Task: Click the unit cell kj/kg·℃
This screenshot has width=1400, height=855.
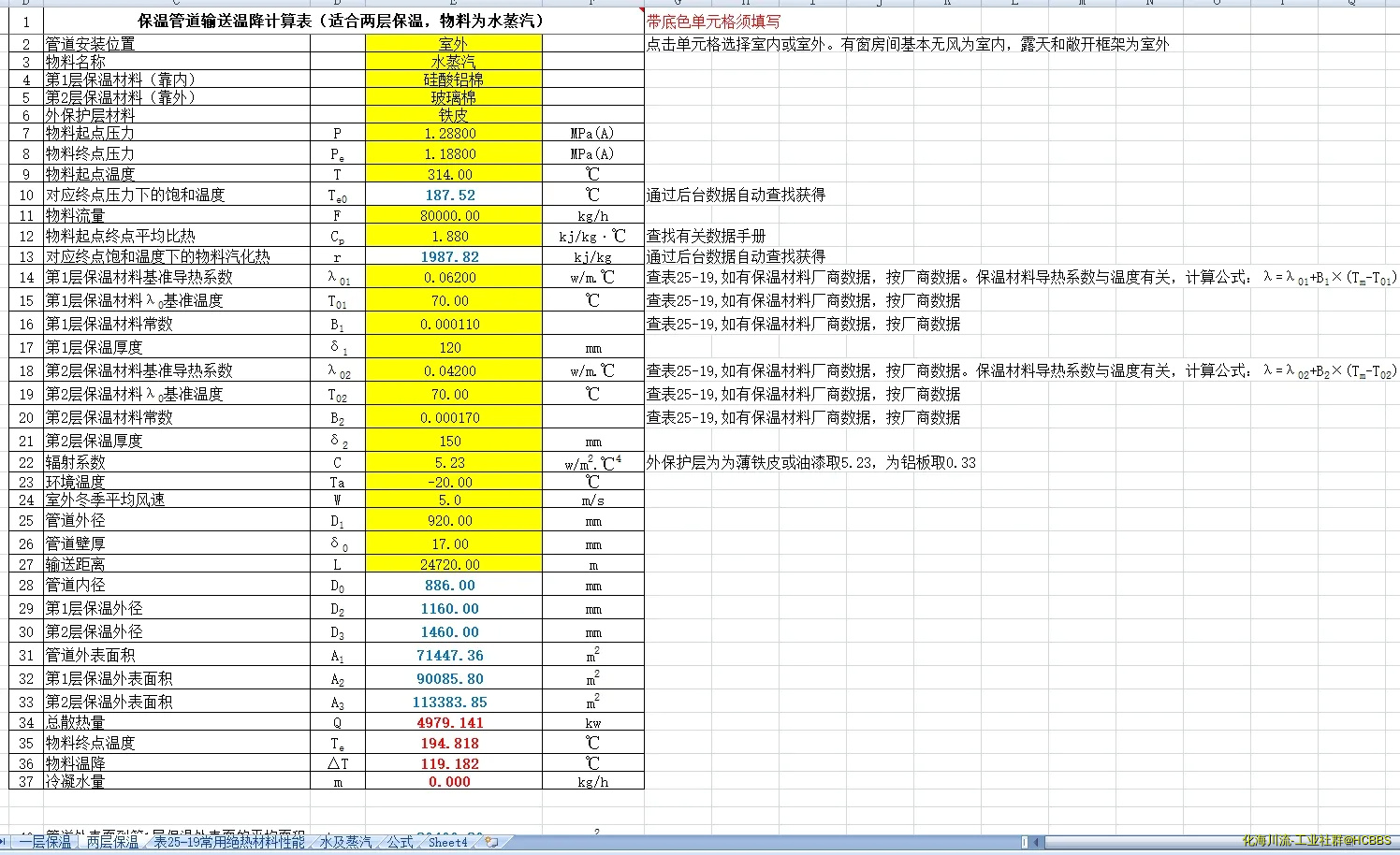Action: 593,236
